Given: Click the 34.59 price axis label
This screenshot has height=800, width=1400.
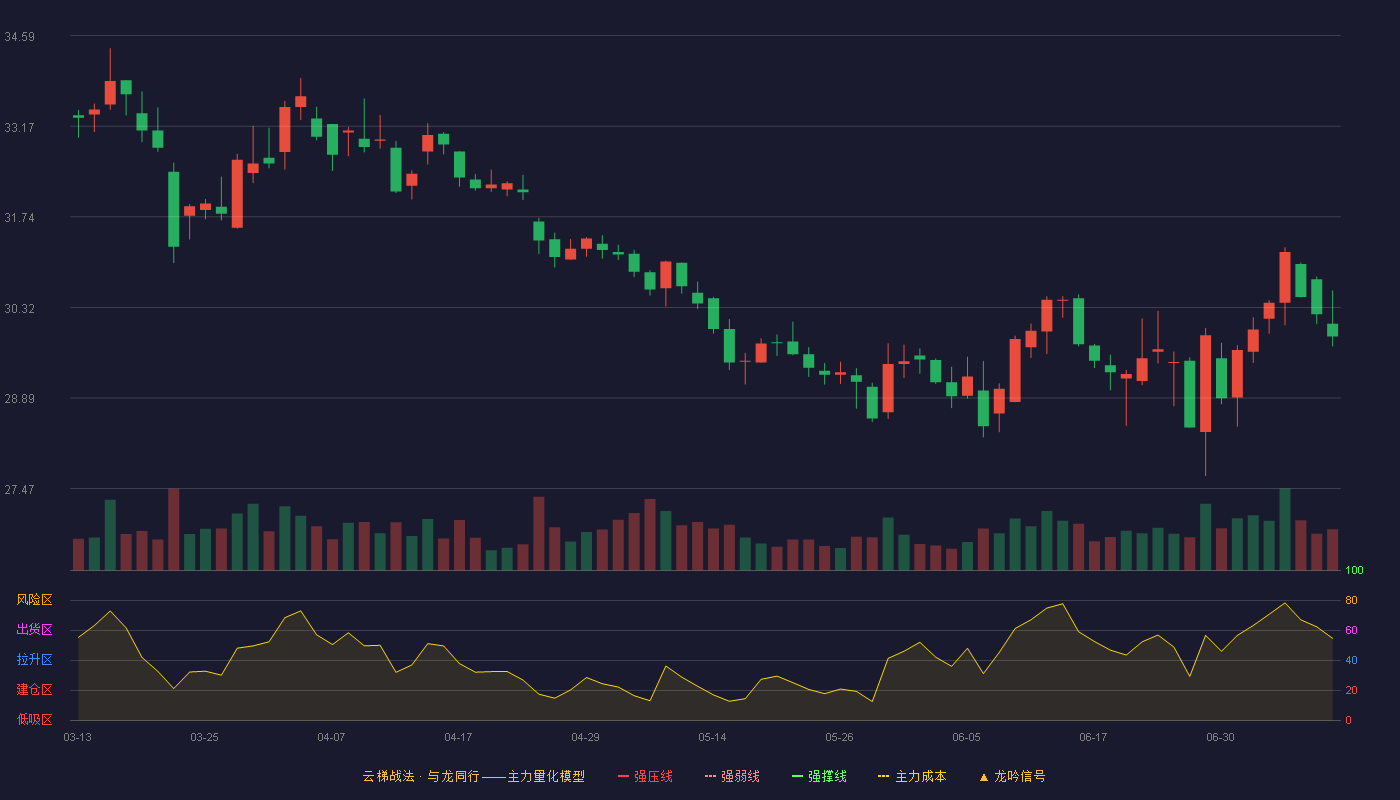Looking at the screenshot, I should [x=19, y=37].
